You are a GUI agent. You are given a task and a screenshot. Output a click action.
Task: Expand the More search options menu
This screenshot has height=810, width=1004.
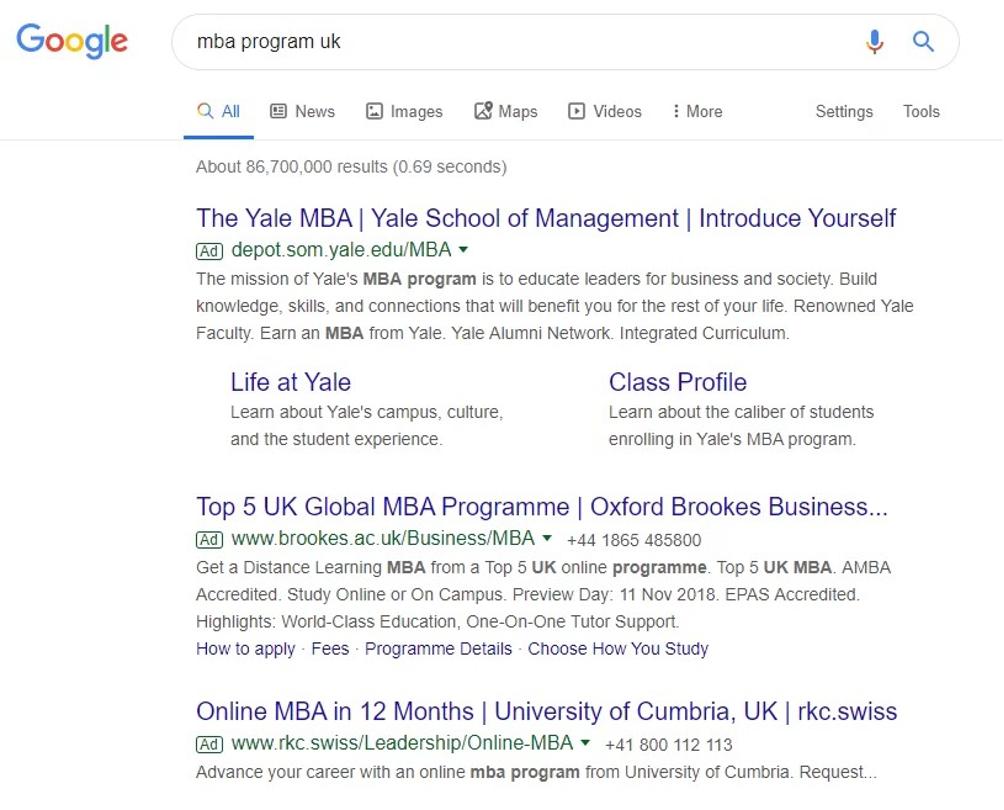point(697,112)
